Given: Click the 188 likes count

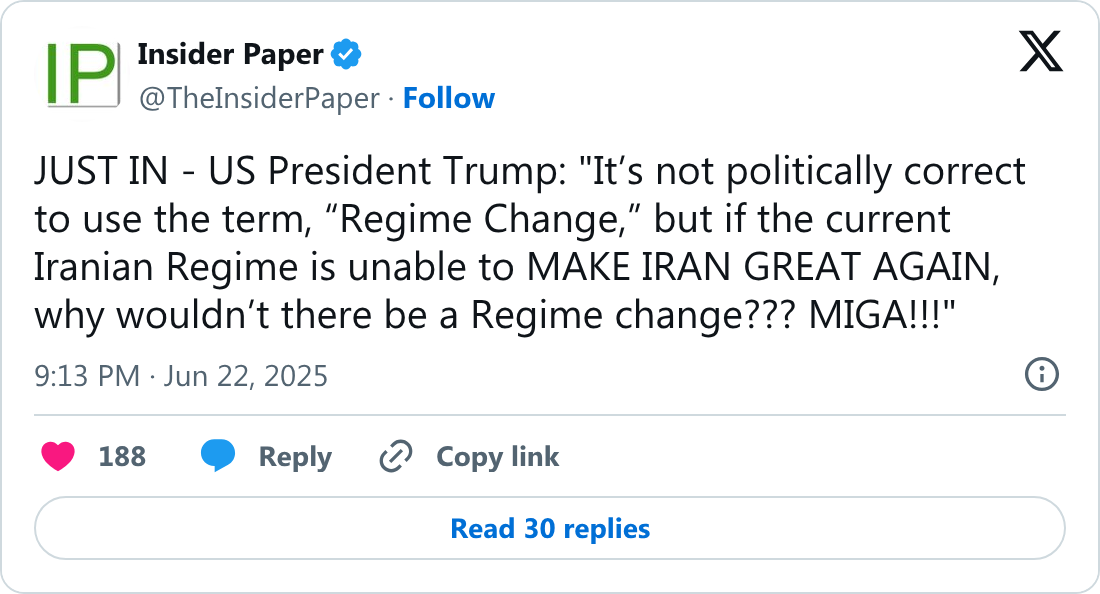Looking at the screenshot, I should pos(122,457).
